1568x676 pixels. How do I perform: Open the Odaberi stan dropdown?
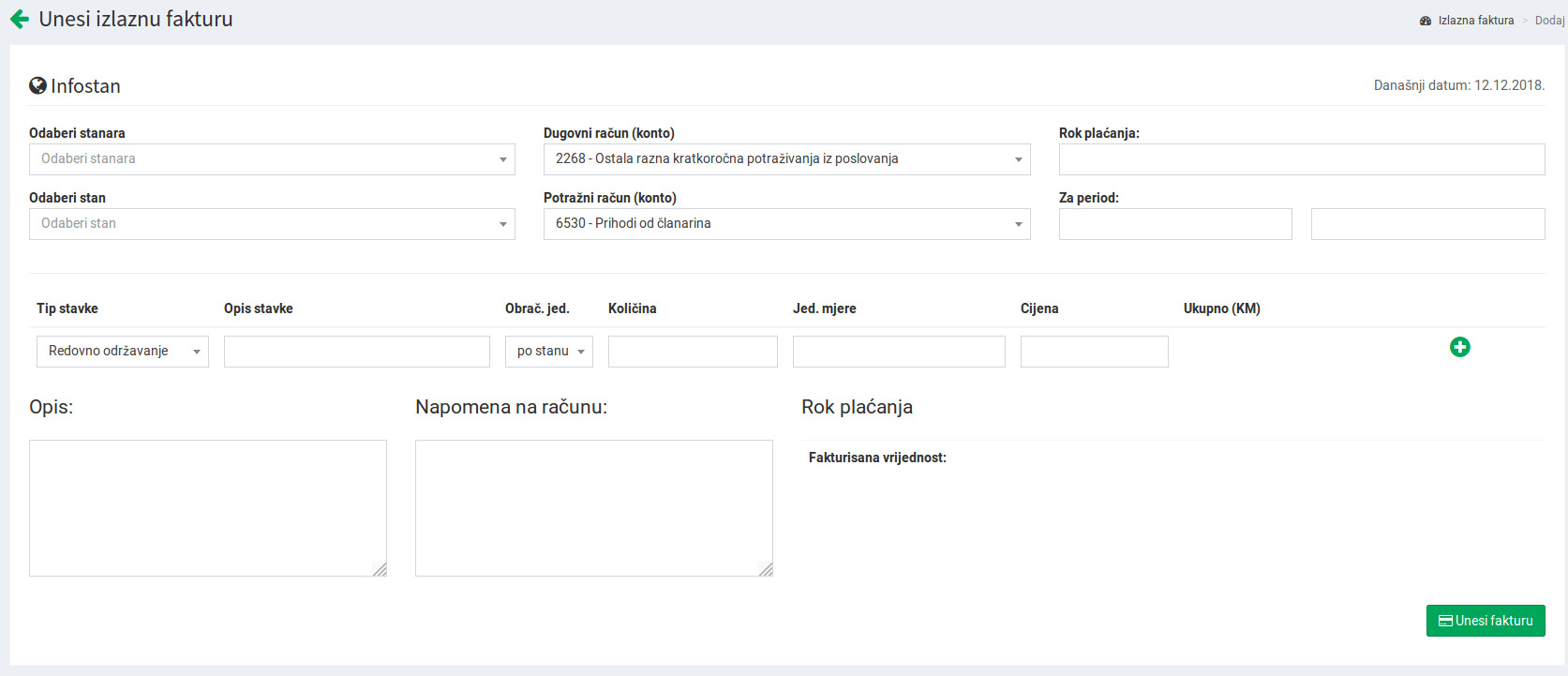pyautogui.click(x=272, y=224)
